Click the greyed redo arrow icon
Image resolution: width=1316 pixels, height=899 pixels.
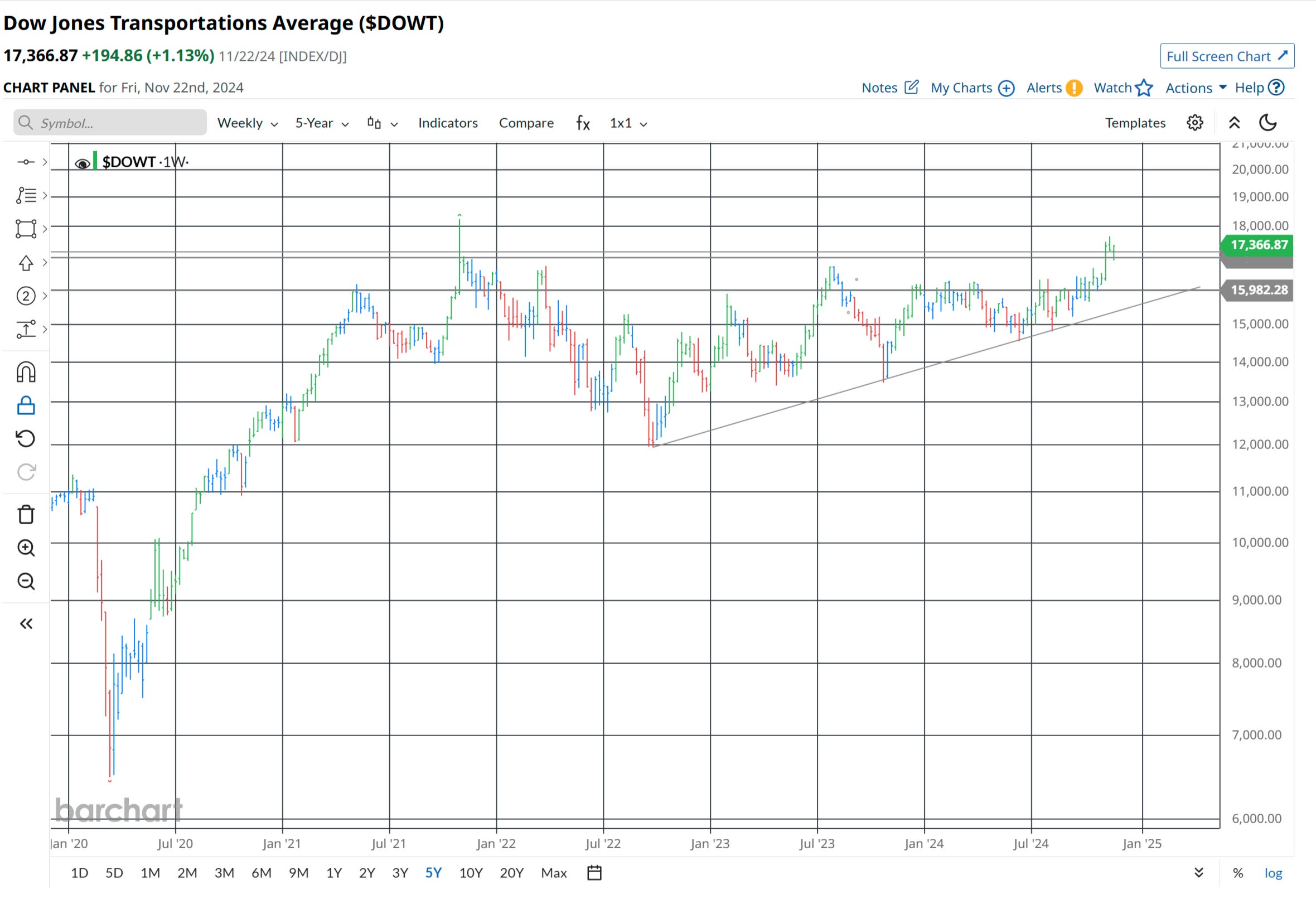[26, 471]
